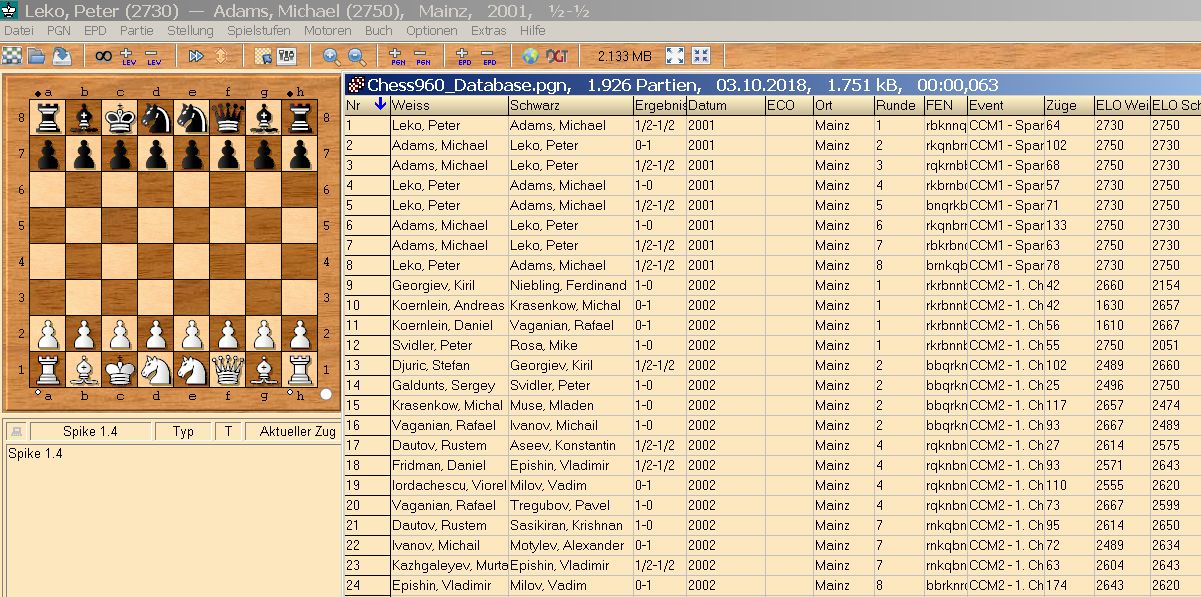Click the minus EPD icon
Image resolution: width=1201 pixels, height=597 pixels.
pos(489,56)
